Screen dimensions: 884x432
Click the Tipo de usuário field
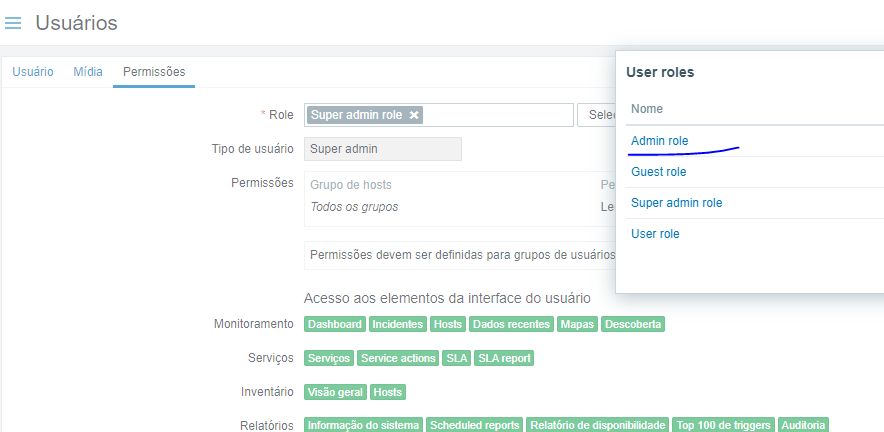pos(382,149)
